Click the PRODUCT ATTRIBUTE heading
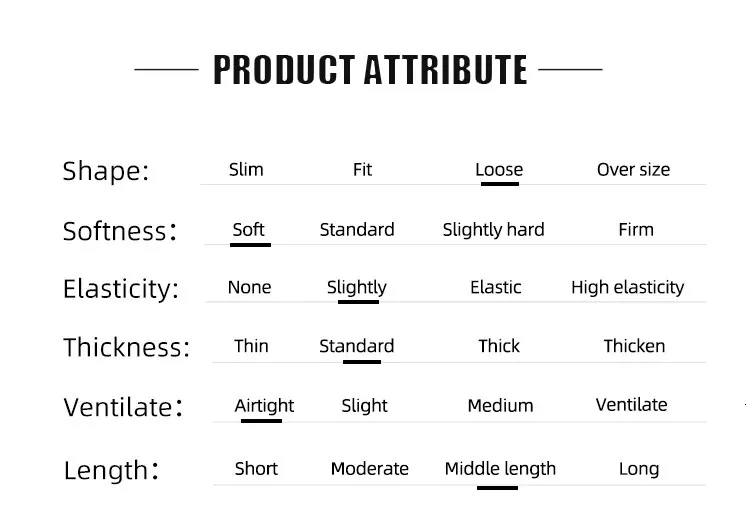The width and height of the screenshot is (750, 510). [x=370, y=70]
